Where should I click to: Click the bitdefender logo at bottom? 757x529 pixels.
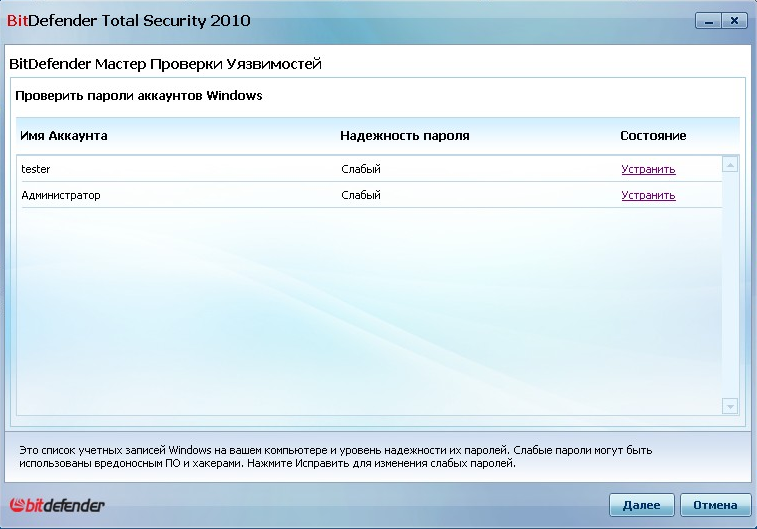point(57,505)
